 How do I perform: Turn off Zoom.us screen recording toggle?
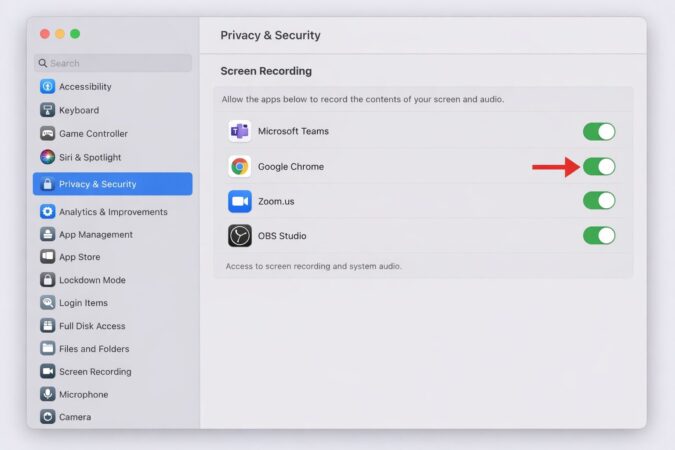599,201
